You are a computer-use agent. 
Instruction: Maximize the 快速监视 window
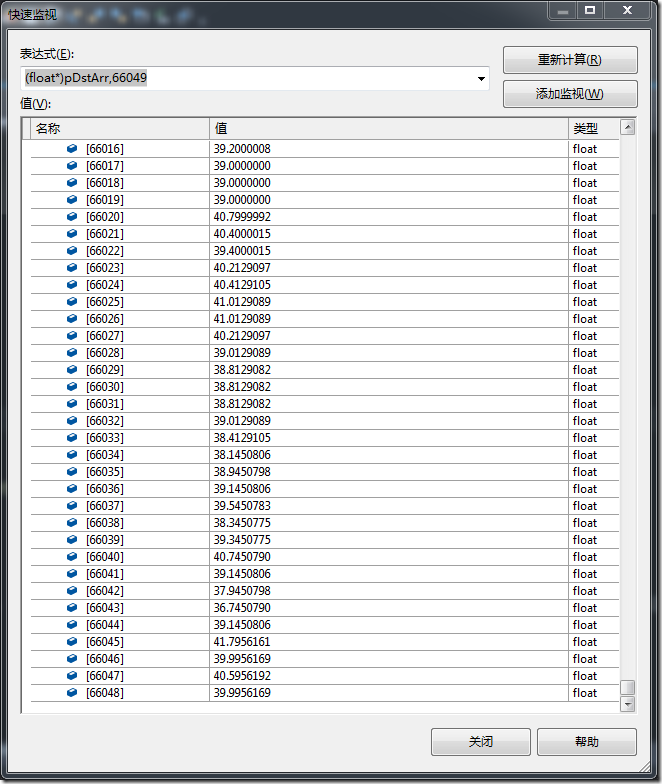pos(590,10)
